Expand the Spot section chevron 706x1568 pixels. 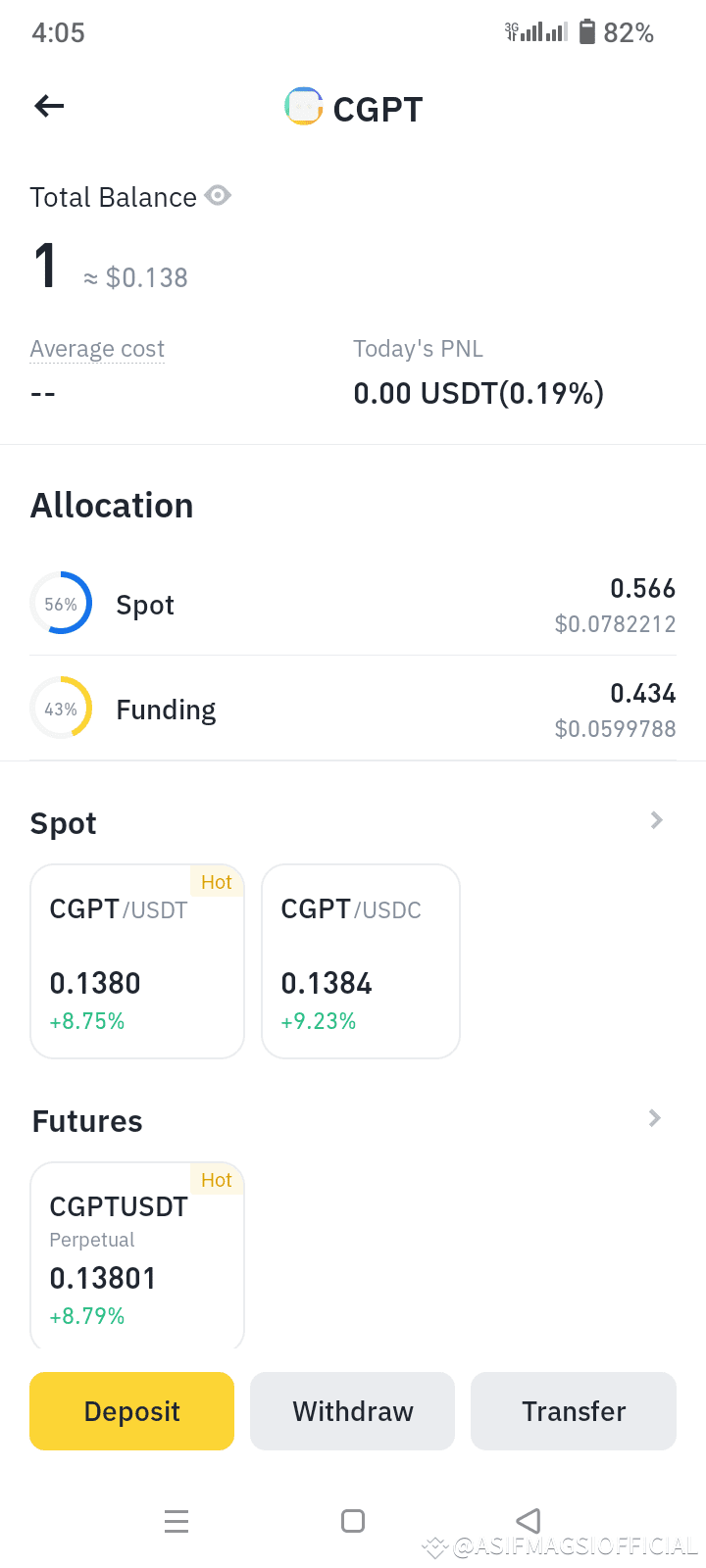657,820
